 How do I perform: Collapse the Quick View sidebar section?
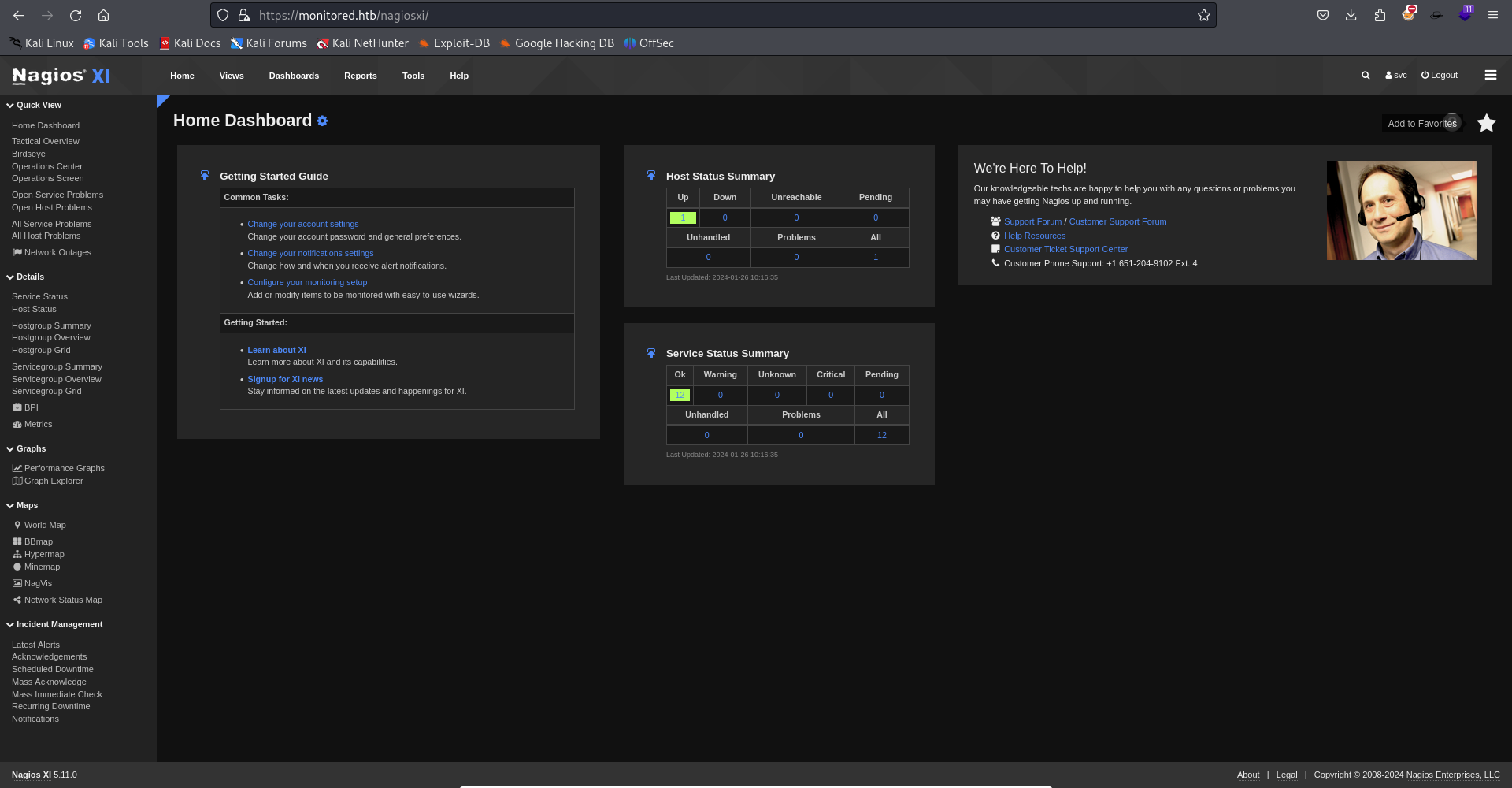pos(34,105)
